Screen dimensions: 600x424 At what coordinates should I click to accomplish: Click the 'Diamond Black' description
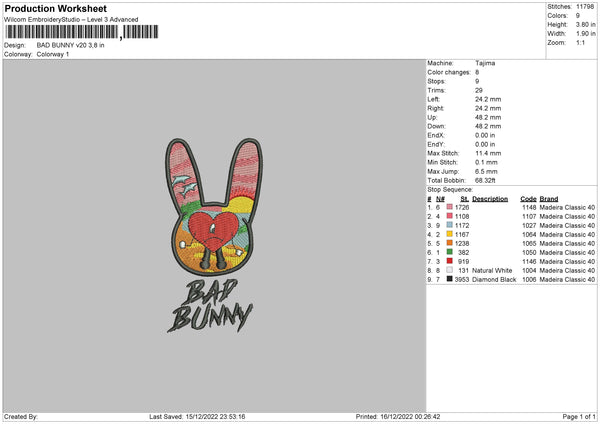(x=494, y=280)
